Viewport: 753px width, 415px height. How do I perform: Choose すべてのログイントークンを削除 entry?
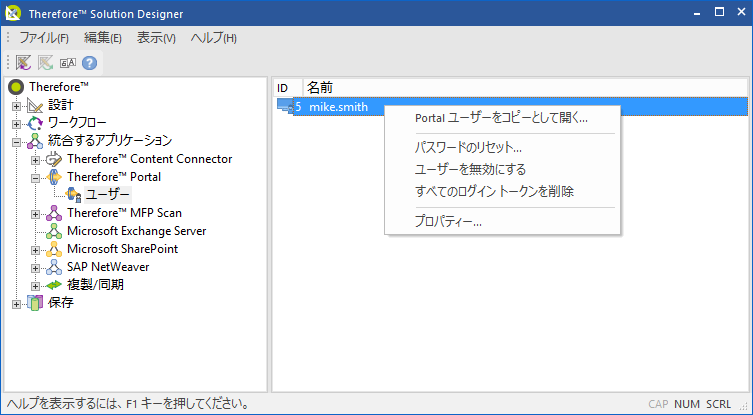pyautogui.click(x=502, y=192)
